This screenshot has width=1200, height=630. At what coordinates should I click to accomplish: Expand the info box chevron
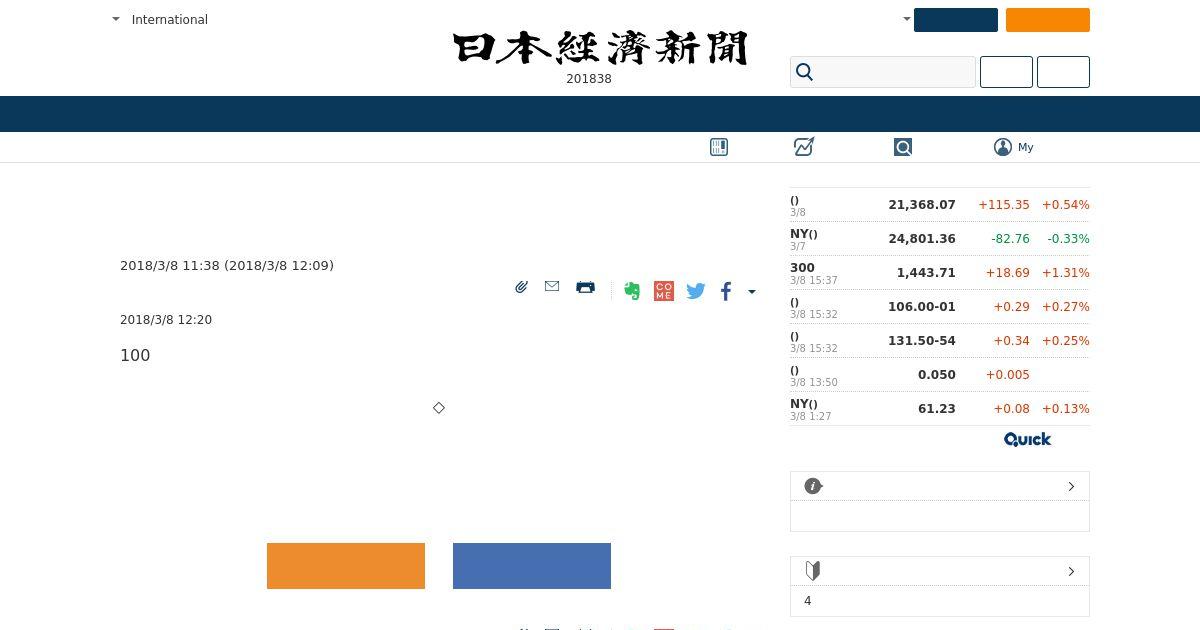click(1071, 486)
